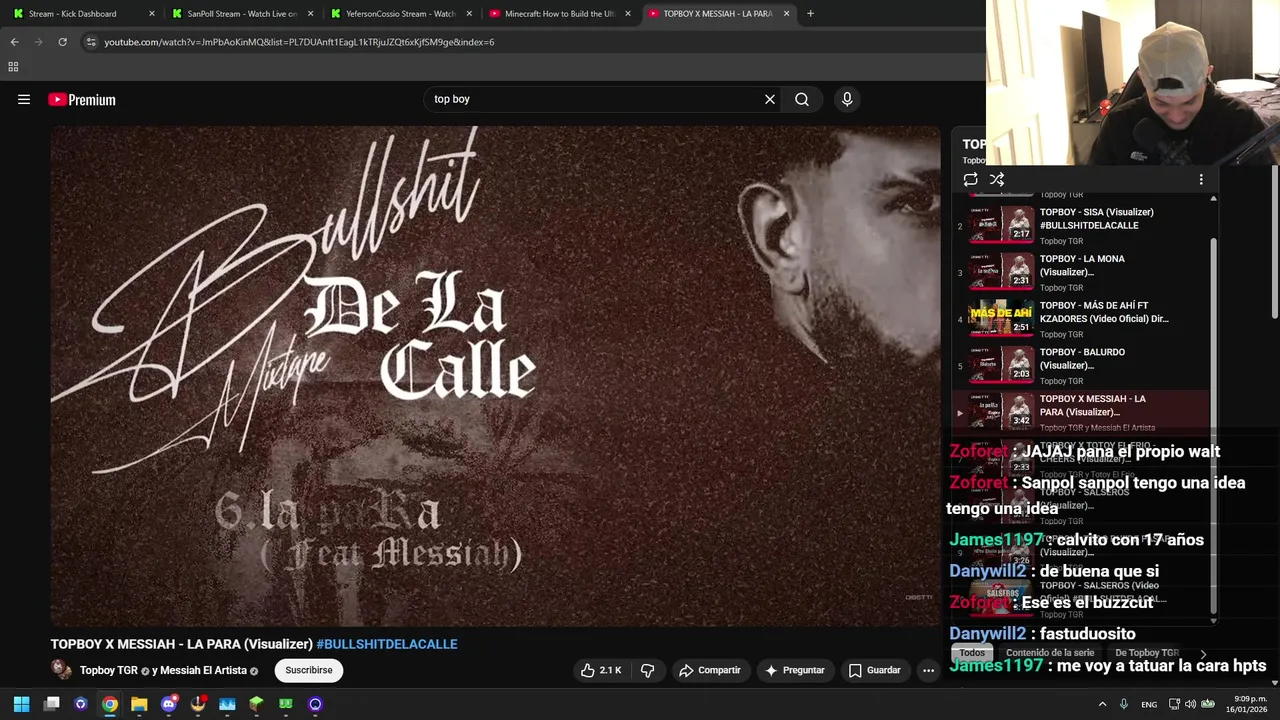1280x720 pixels.
Task: Show more filter chips with right chevron
Action: point(1203,653)
